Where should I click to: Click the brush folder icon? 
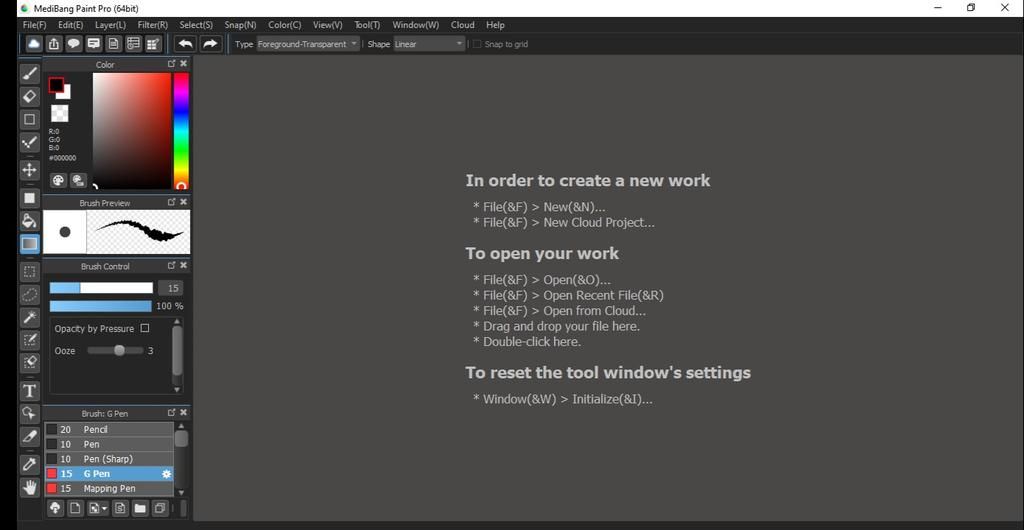(140, 508)
